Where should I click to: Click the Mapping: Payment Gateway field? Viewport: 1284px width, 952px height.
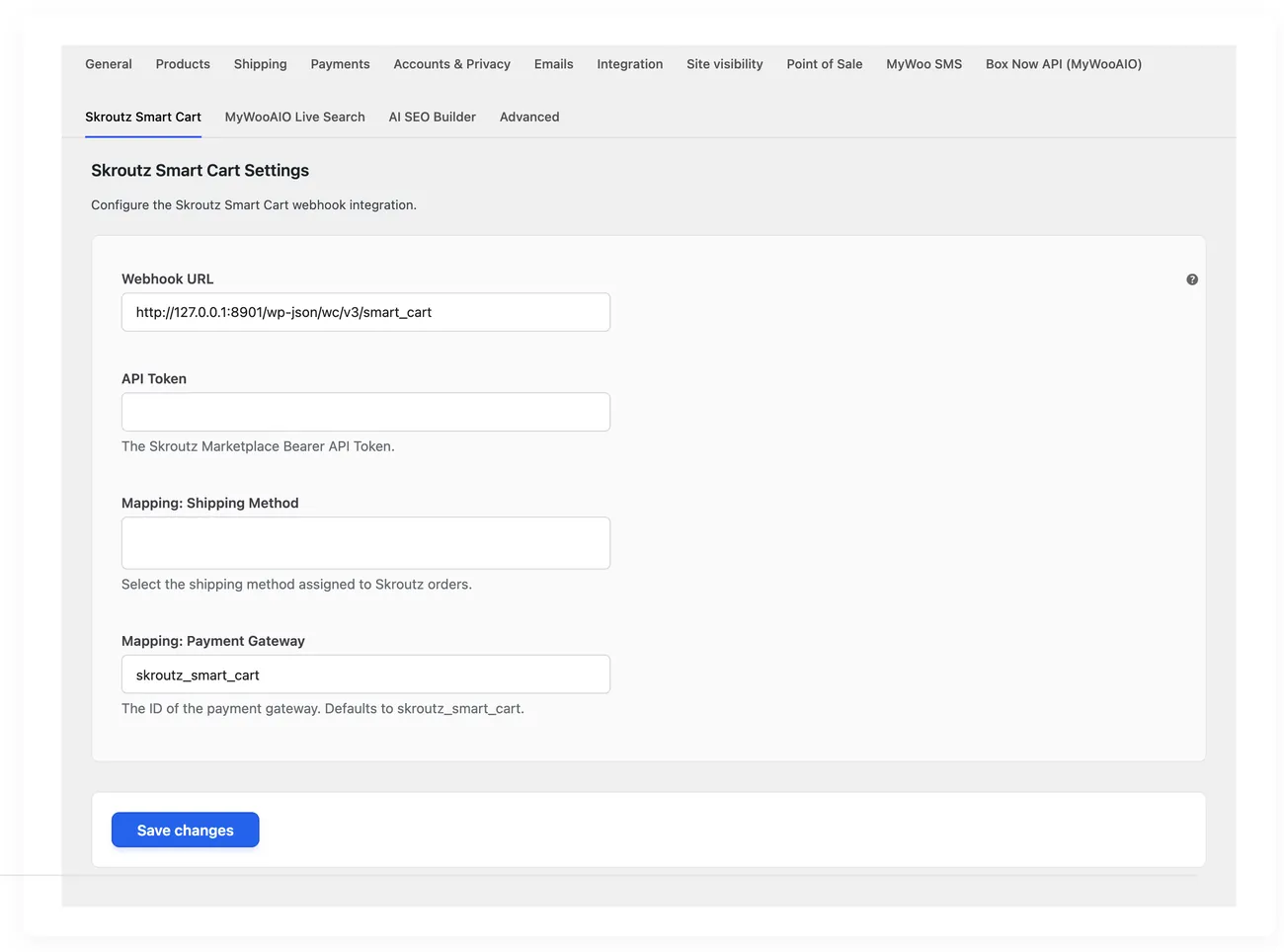point(365,674)
